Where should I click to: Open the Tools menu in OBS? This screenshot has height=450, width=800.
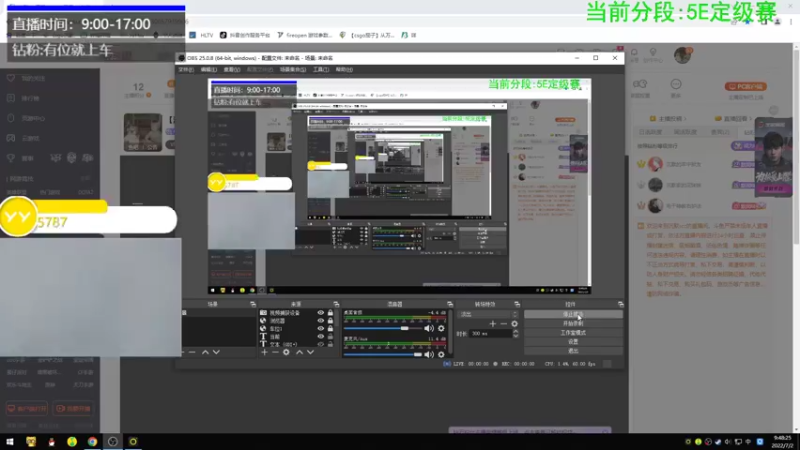[x=320, y=69]
